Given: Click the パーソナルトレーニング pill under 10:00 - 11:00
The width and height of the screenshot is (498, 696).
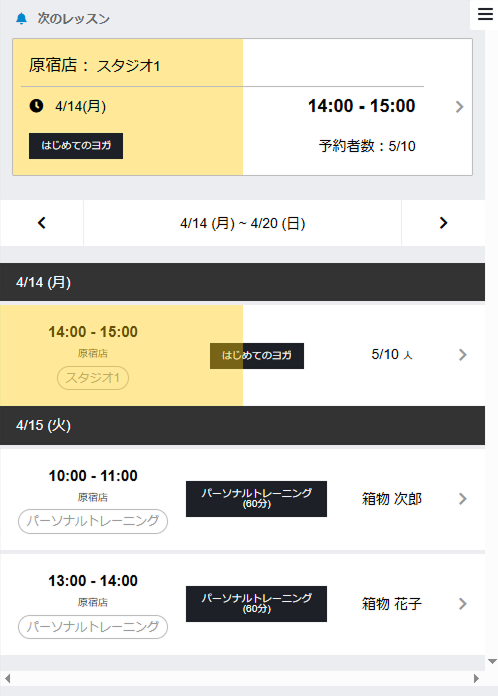Looking at the screenshot, I should click(x=93, y=521).
